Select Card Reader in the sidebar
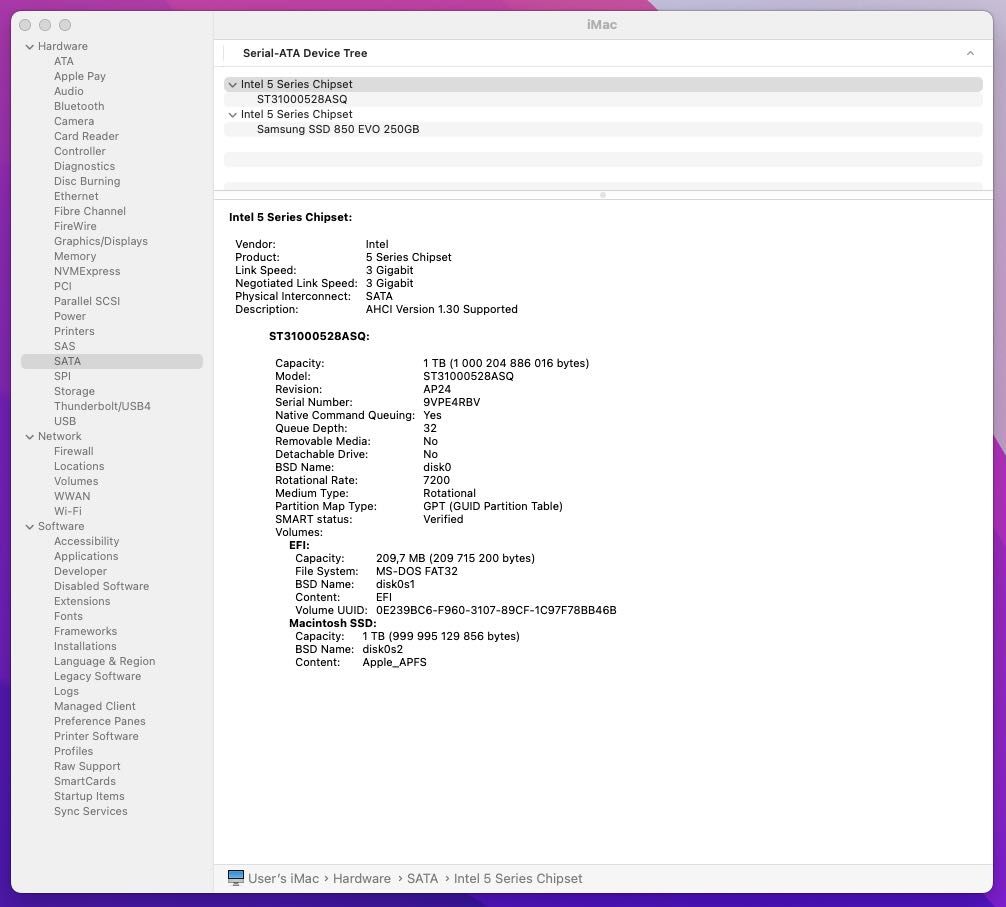The image size is (1006, 907). point(86,136)
